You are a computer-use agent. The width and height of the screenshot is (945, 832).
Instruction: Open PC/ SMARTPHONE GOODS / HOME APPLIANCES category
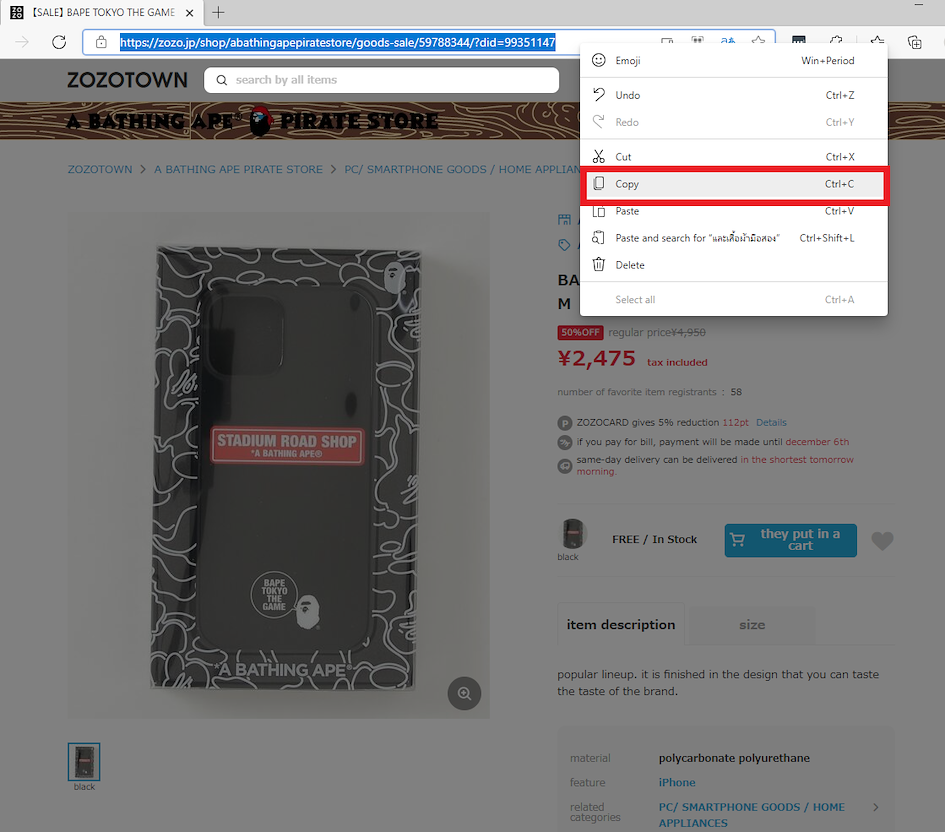click(x=752, y=815)
